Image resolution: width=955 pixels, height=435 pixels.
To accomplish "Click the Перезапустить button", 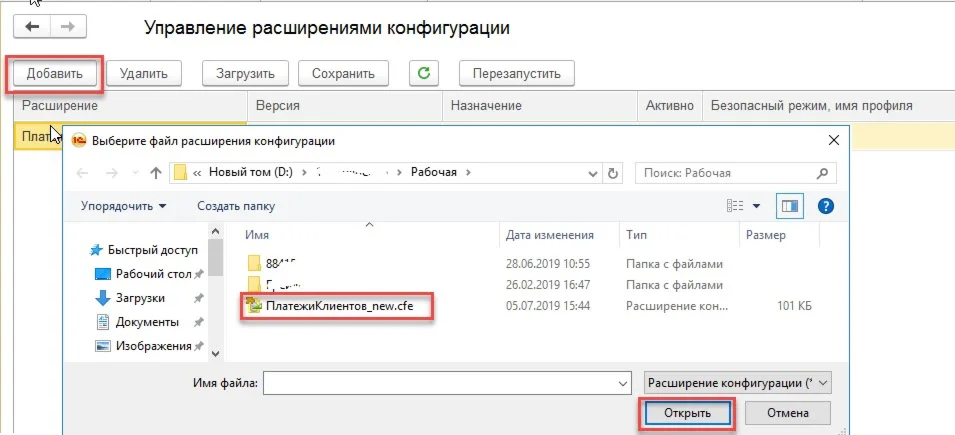I will click(x=516, y=74).
